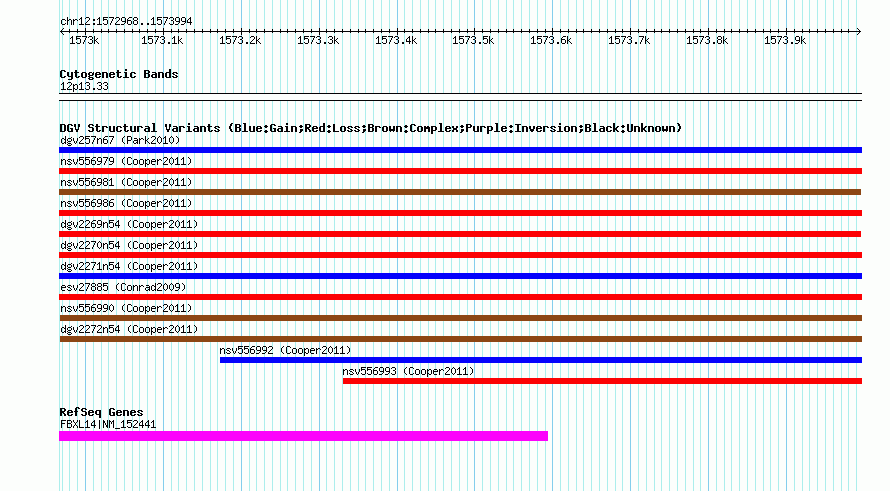Click the red dgv2269n54 variant bar

point(460,234)
